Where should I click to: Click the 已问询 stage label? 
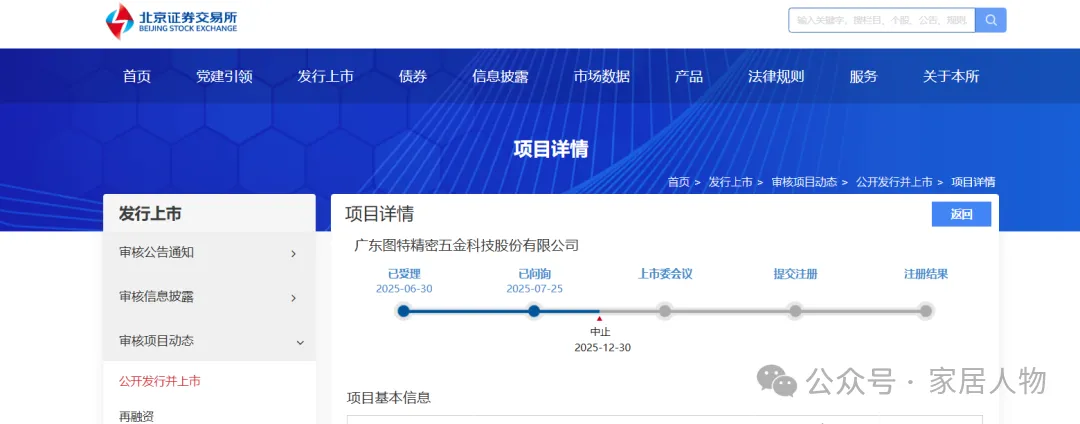click(534, 274)
